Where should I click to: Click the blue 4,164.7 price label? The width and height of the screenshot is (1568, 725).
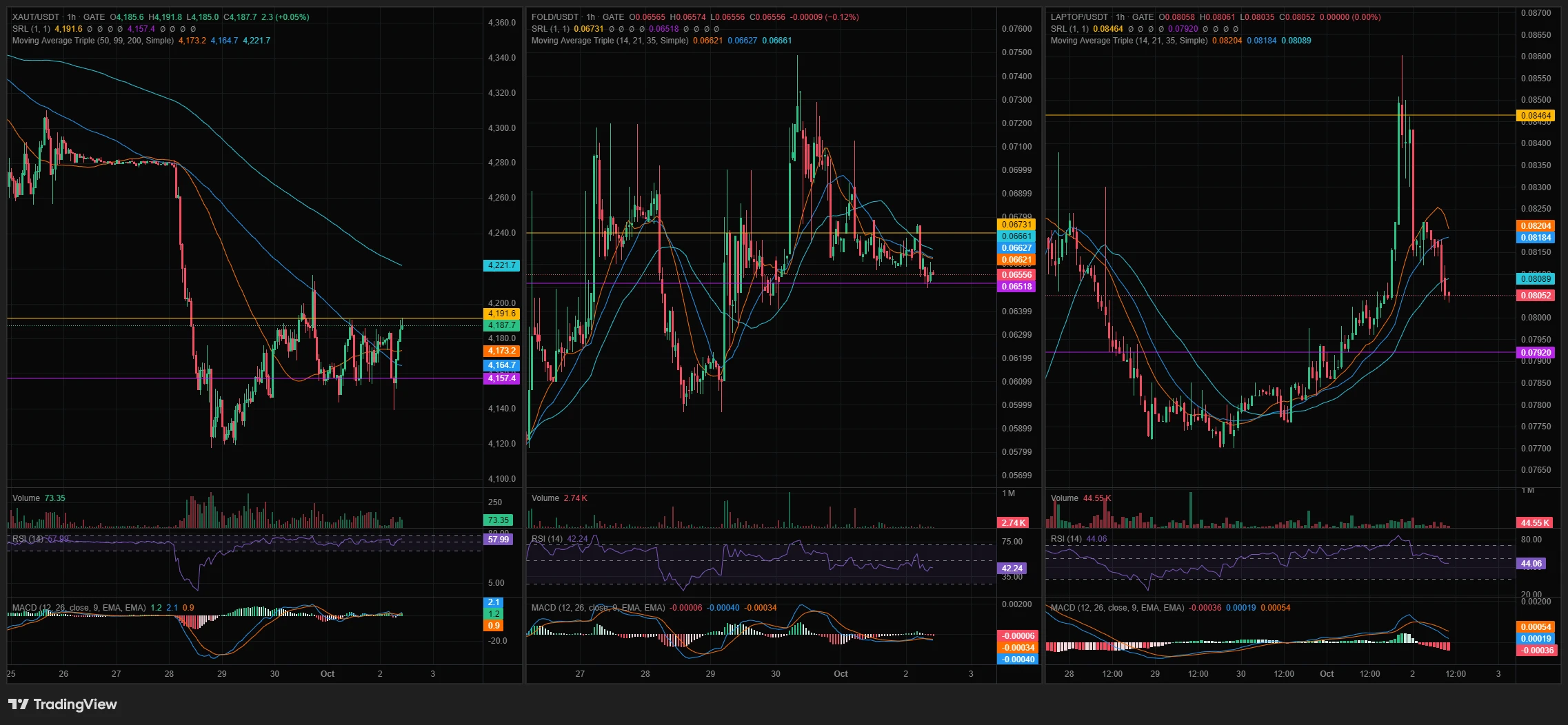pos(502,365)
